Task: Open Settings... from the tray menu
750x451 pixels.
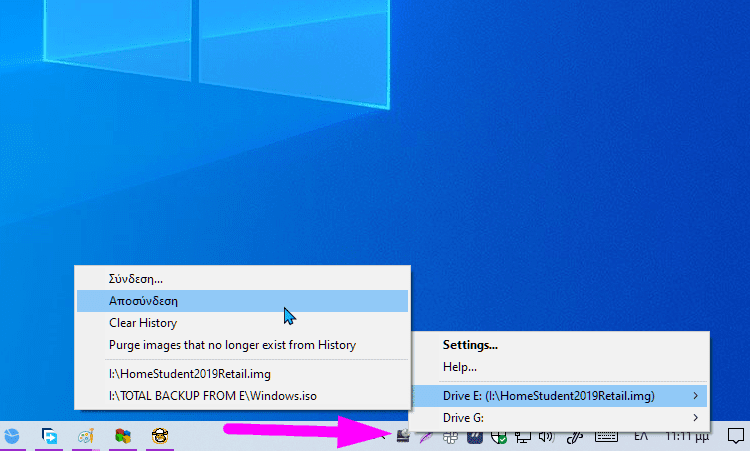Action: (560, 345)
